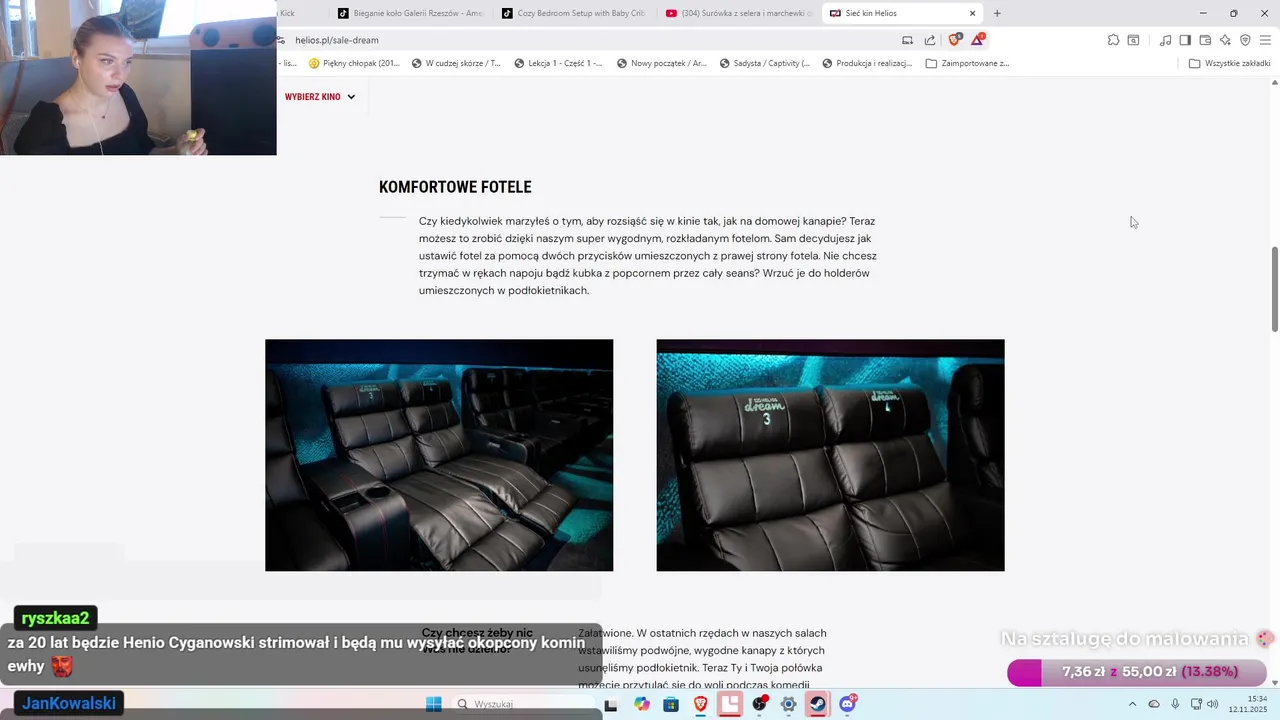Expand the WYBIERZ KINO dropdown

pyautogui.click(x=320, y=97)
